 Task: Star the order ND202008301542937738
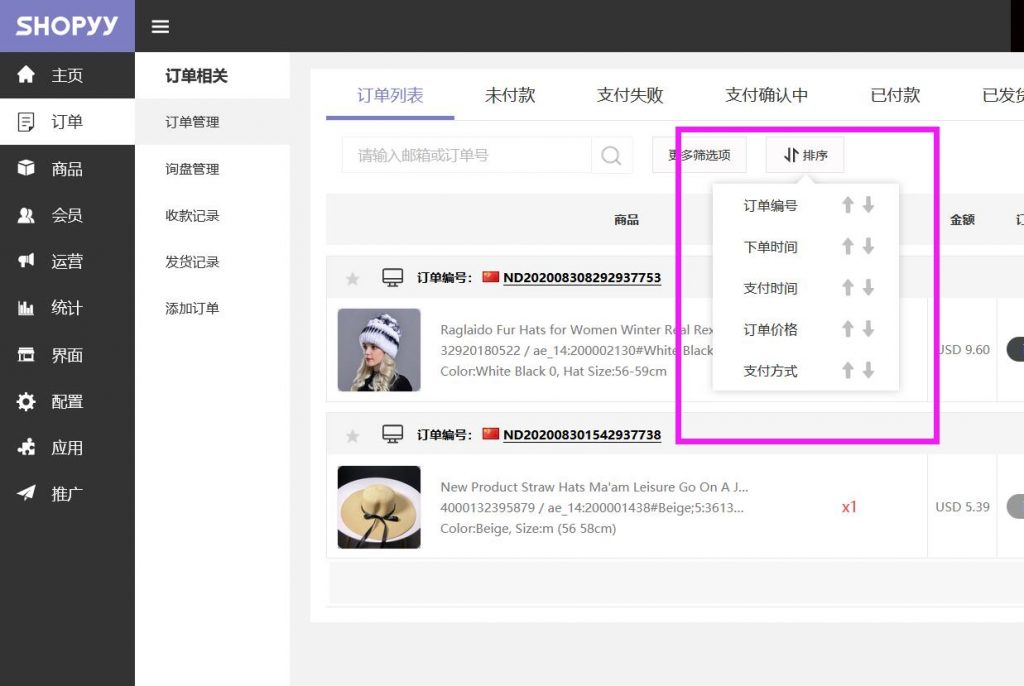pyautogui.click(x=353, y=436)
